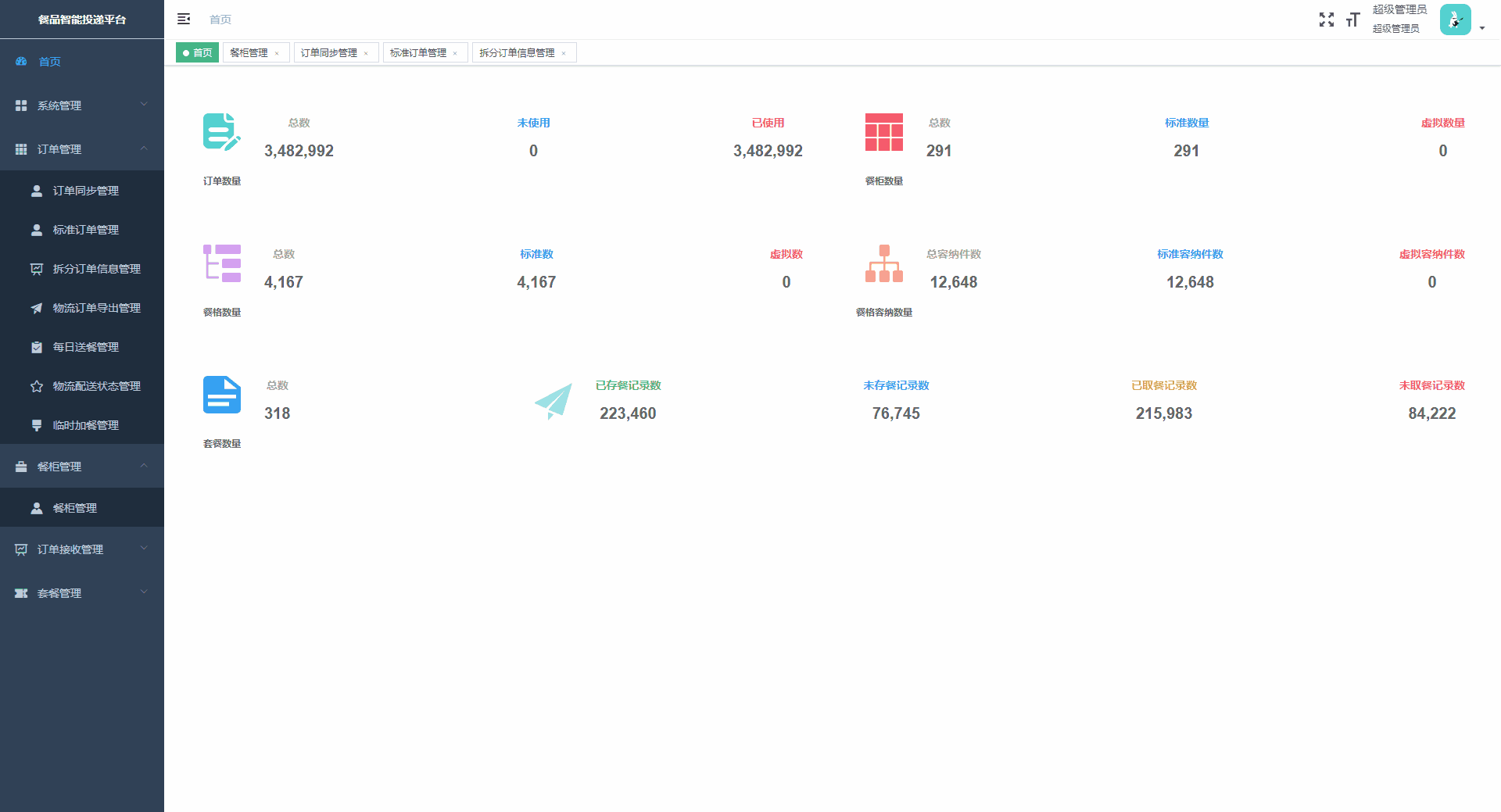Screen dimensions: 1501x812
Task: Expand the 套餐管理 sidebar menu
Action: click(x=82, y=593)
